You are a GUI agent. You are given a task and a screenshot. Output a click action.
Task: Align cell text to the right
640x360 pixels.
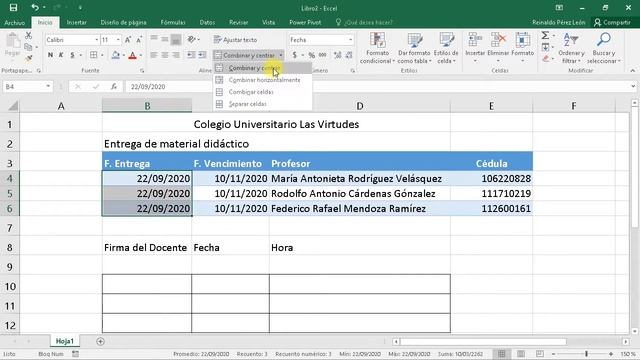click(x=176, y=55)
